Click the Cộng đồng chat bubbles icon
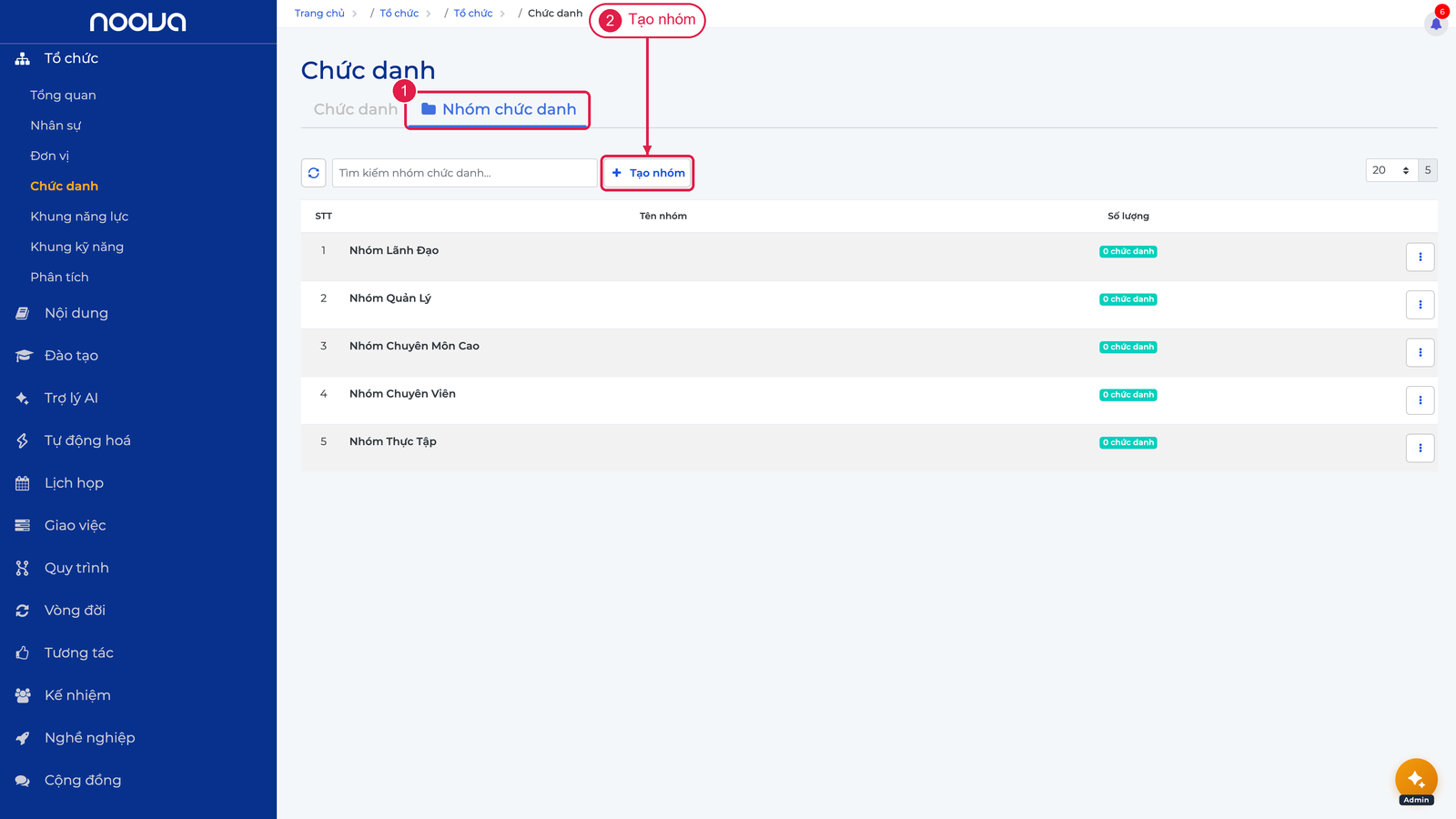Image resolution: width=1456 pixels, height=819 pixels. coord(23,780)
